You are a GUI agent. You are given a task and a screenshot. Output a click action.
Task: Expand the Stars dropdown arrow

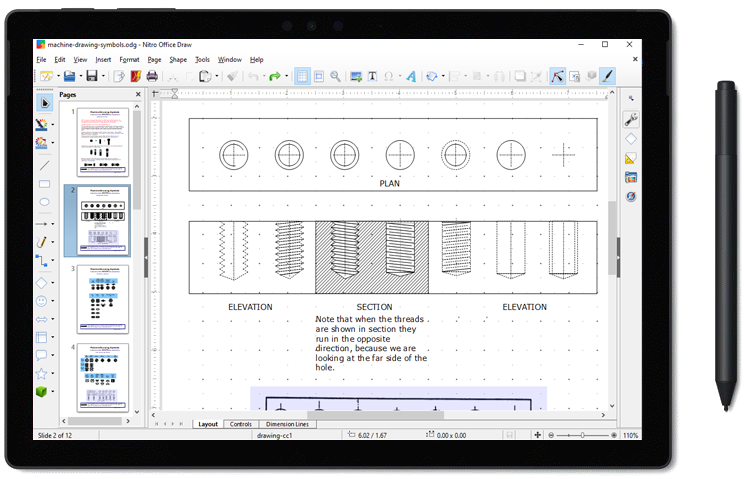tap(53, 374)
